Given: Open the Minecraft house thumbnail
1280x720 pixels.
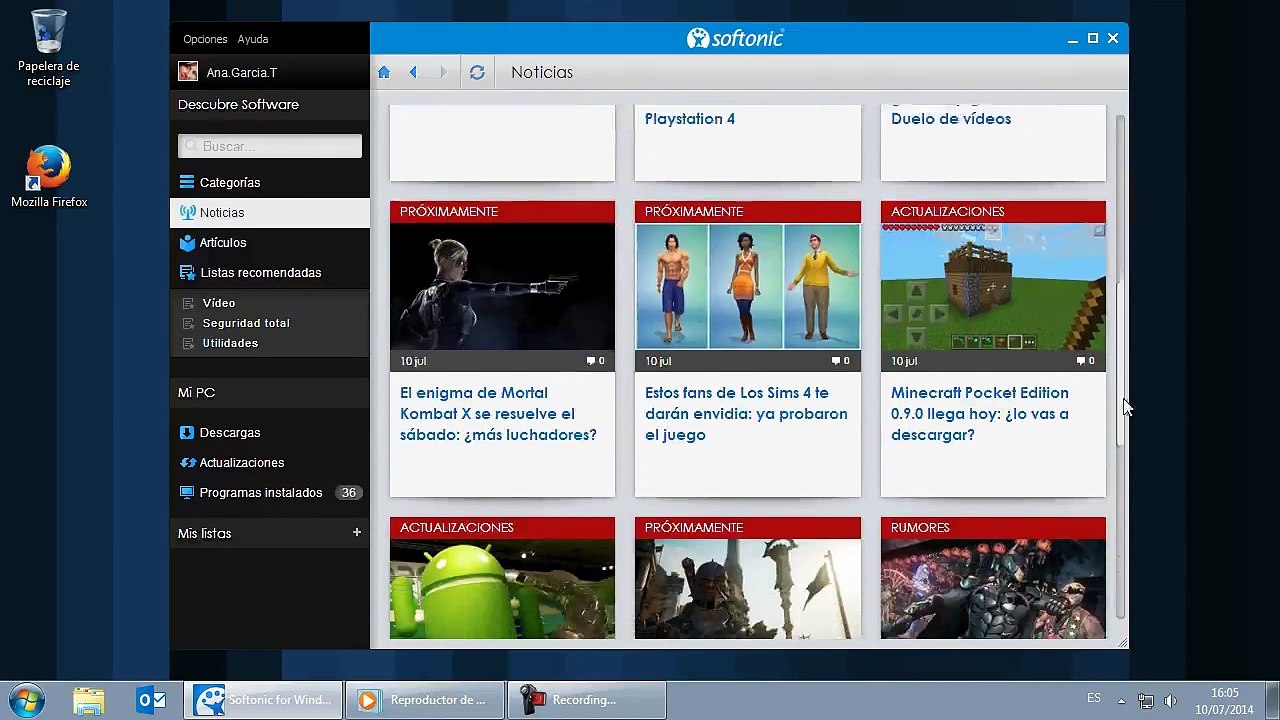Looking at the screenshot, I should [993, 286].
